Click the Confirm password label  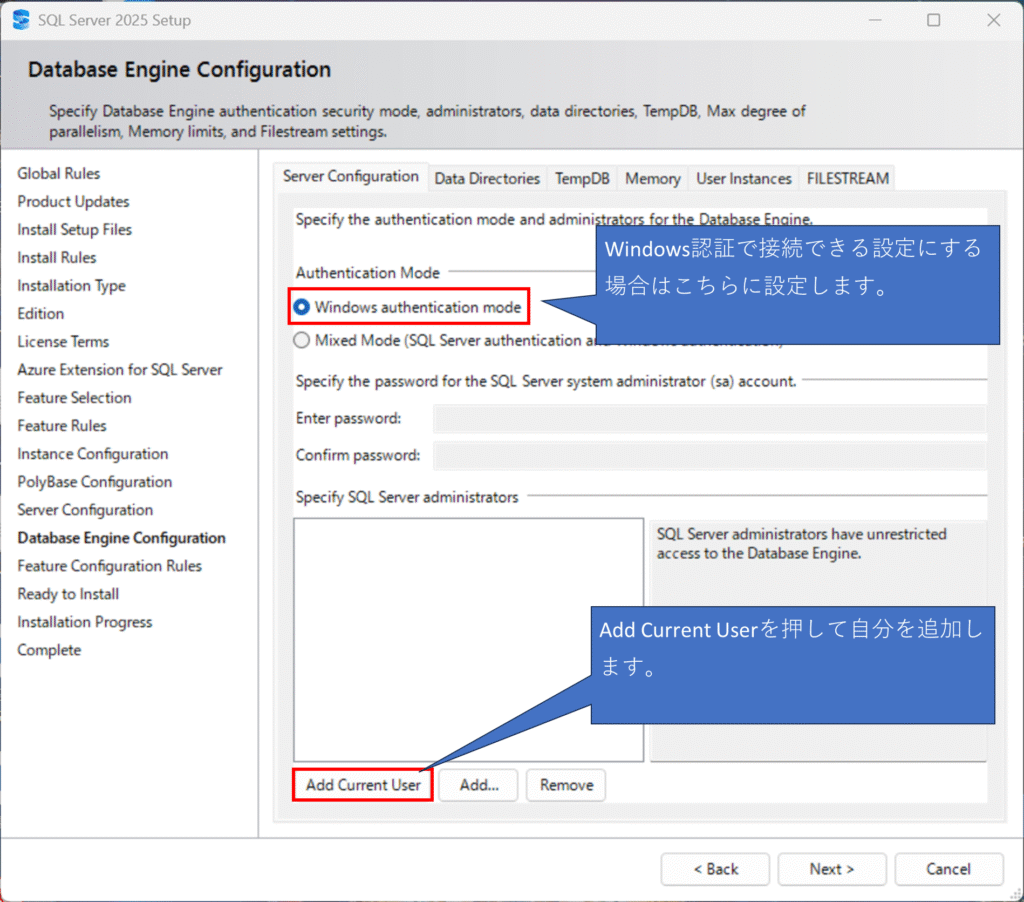tap(358, 455)
